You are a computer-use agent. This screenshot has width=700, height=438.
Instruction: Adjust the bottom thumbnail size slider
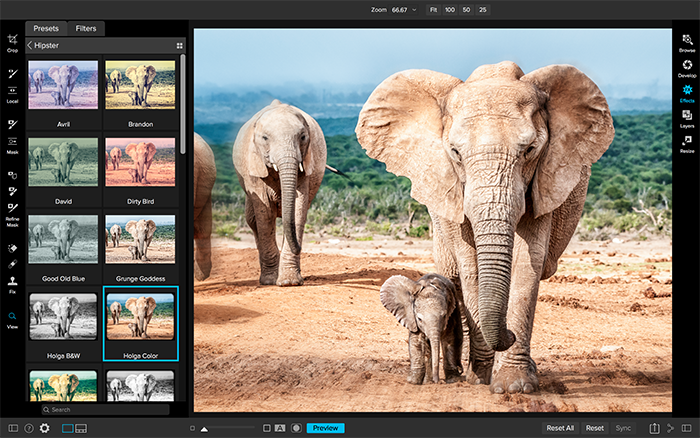[205, 428]
